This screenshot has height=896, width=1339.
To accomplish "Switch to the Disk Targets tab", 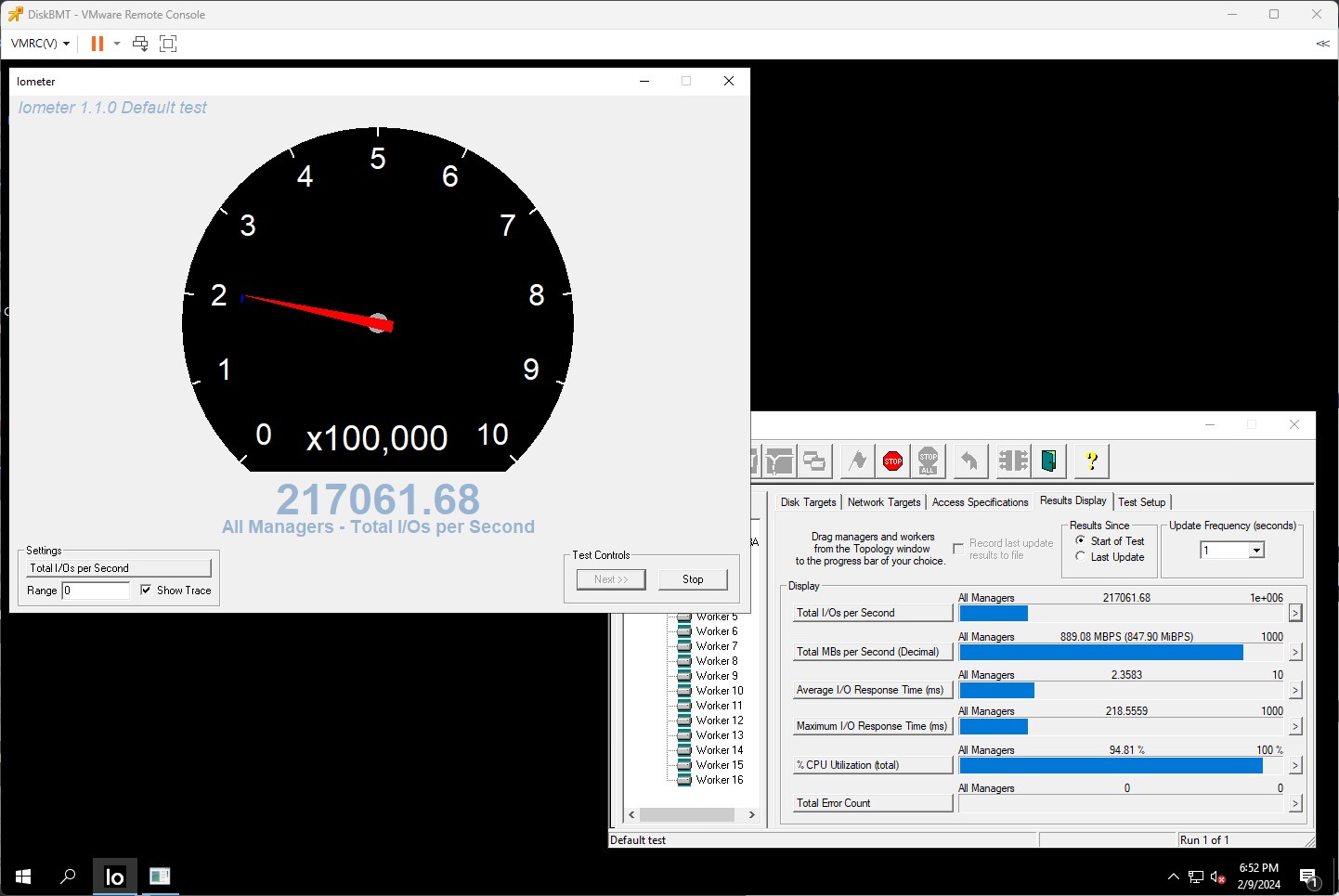I will point(808,502).
